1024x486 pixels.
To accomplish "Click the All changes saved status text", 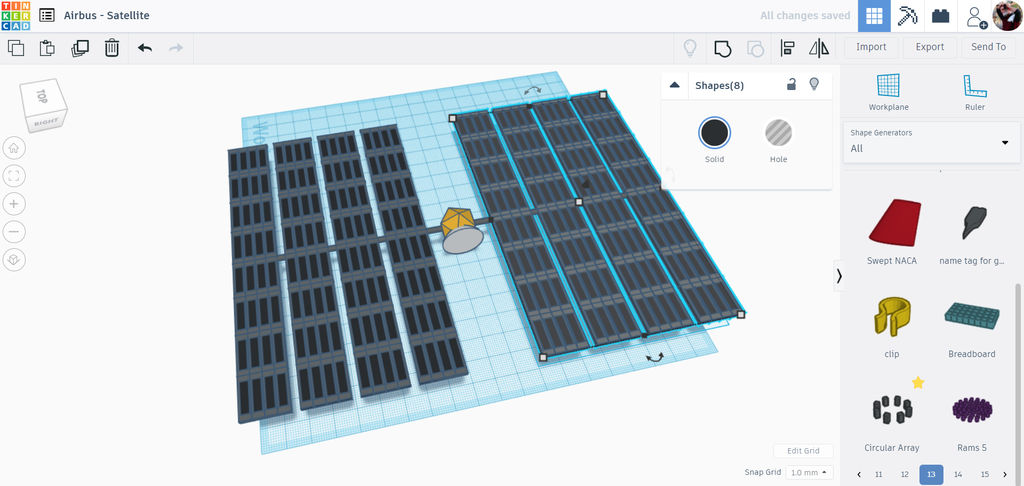I will (805, 16).
